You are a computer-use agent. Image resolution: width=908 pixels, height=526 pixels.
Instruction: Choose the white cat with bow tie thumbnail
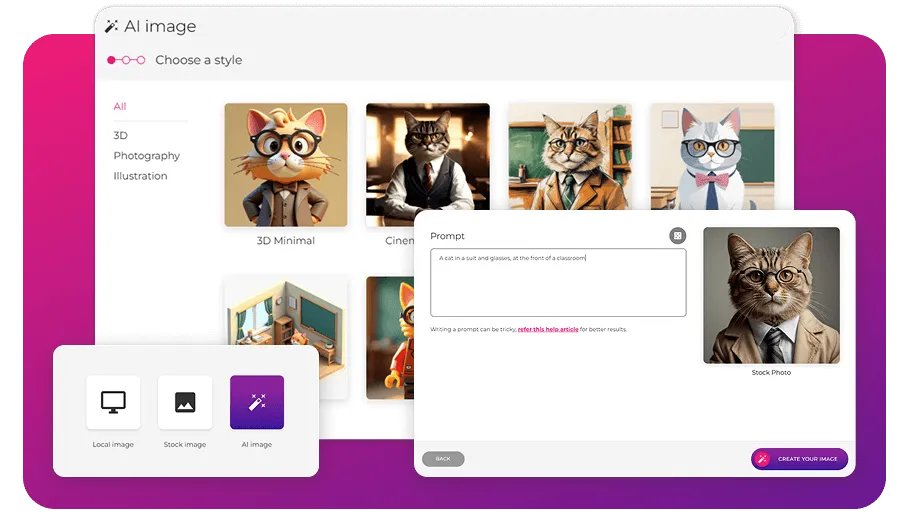click(x=712, y=156)
